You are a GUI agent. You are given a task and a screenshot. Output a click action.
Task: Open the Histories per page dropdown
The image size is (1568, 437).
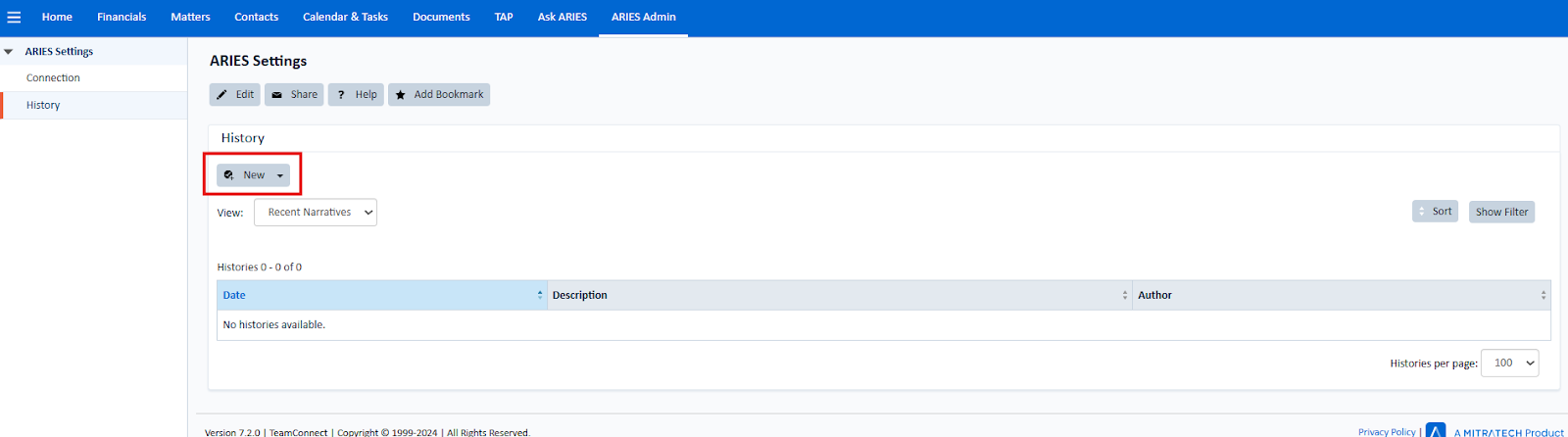1510,363
